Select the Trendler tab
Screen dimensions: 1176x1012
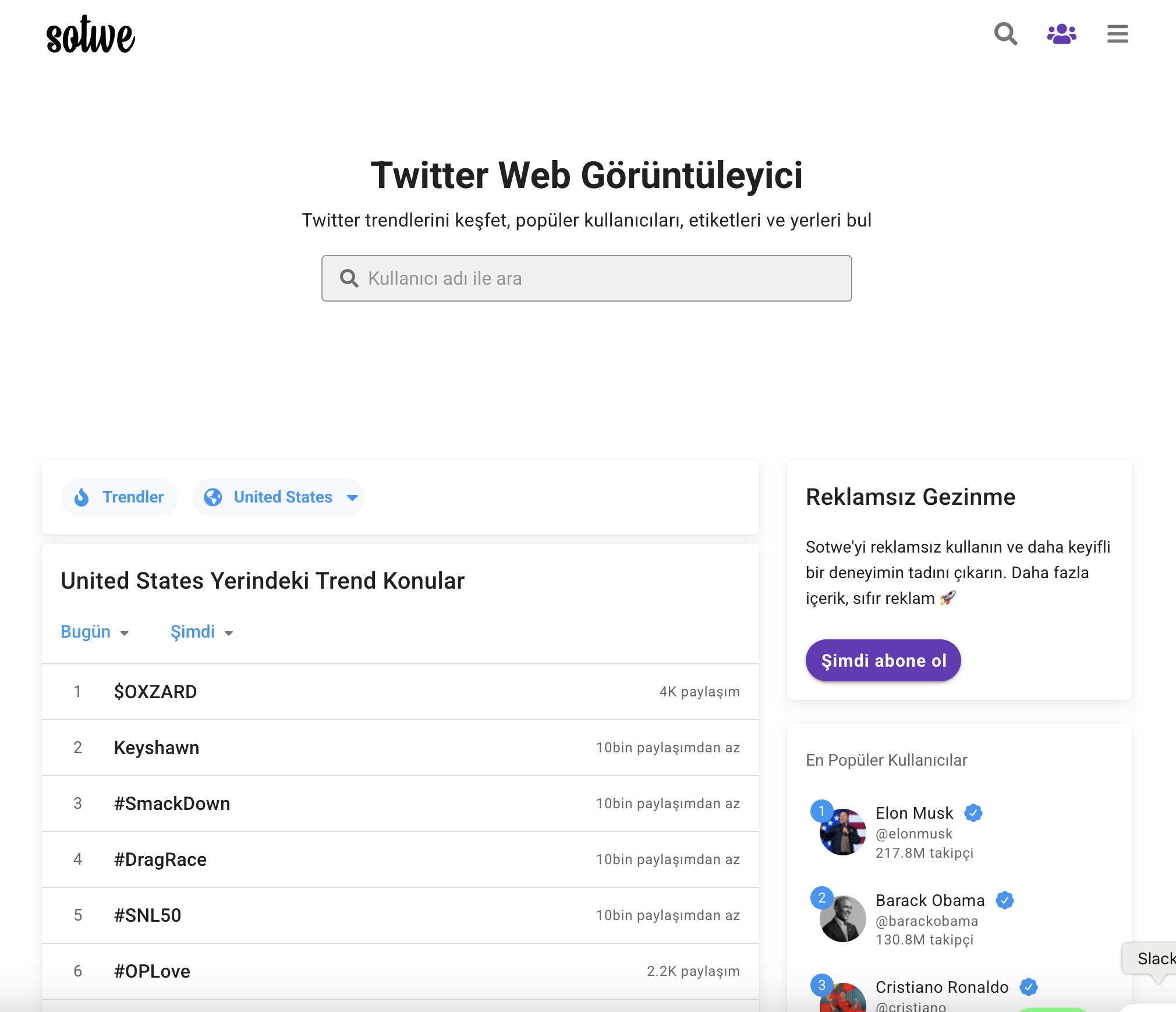click(x=119, y=497)
